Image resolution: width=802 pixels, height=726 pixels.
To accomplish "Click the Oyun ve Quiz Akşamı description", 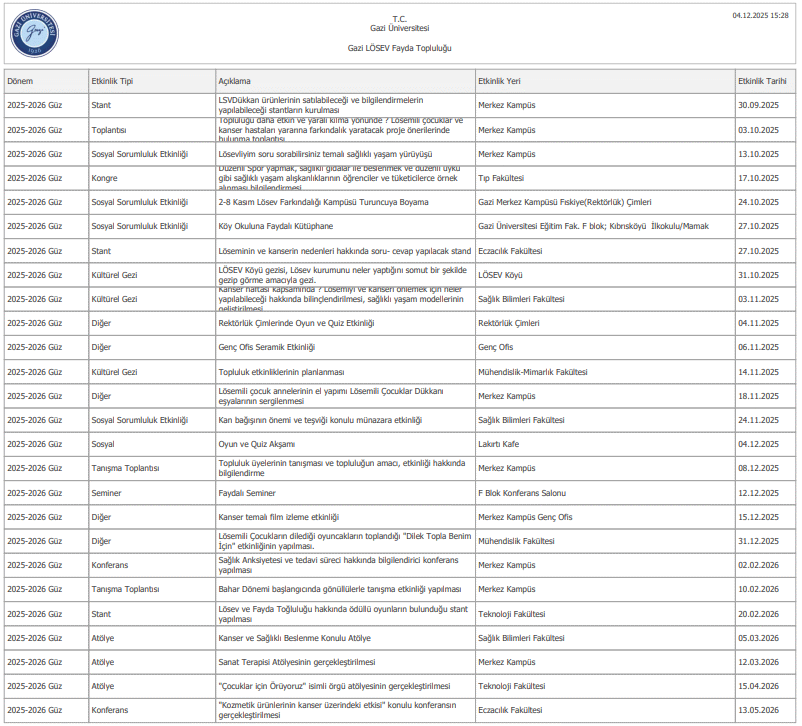I will (257, 444).
